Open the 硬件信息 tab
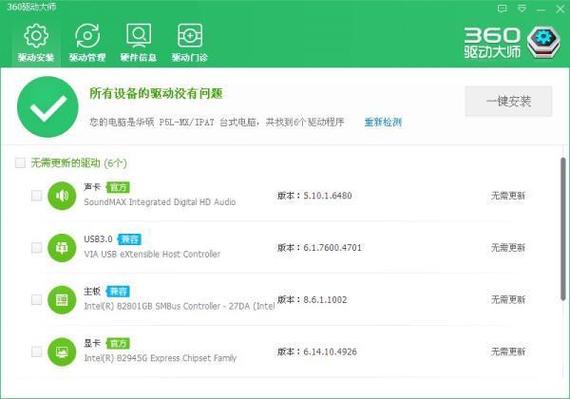Viewport: 570px width, 399px height. click(x=139, y=43)
